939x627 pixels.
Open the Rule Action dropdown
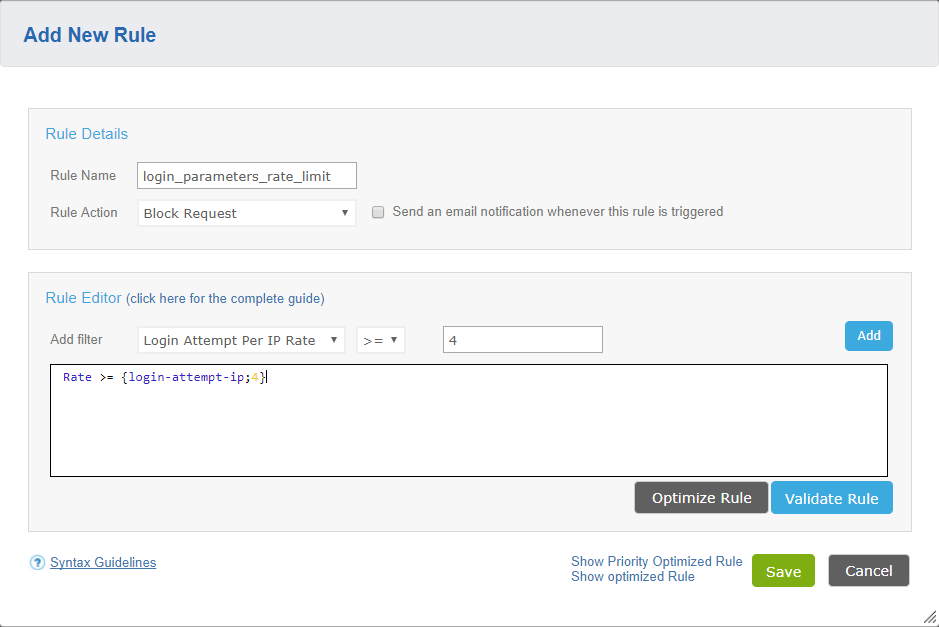[247, 213]
